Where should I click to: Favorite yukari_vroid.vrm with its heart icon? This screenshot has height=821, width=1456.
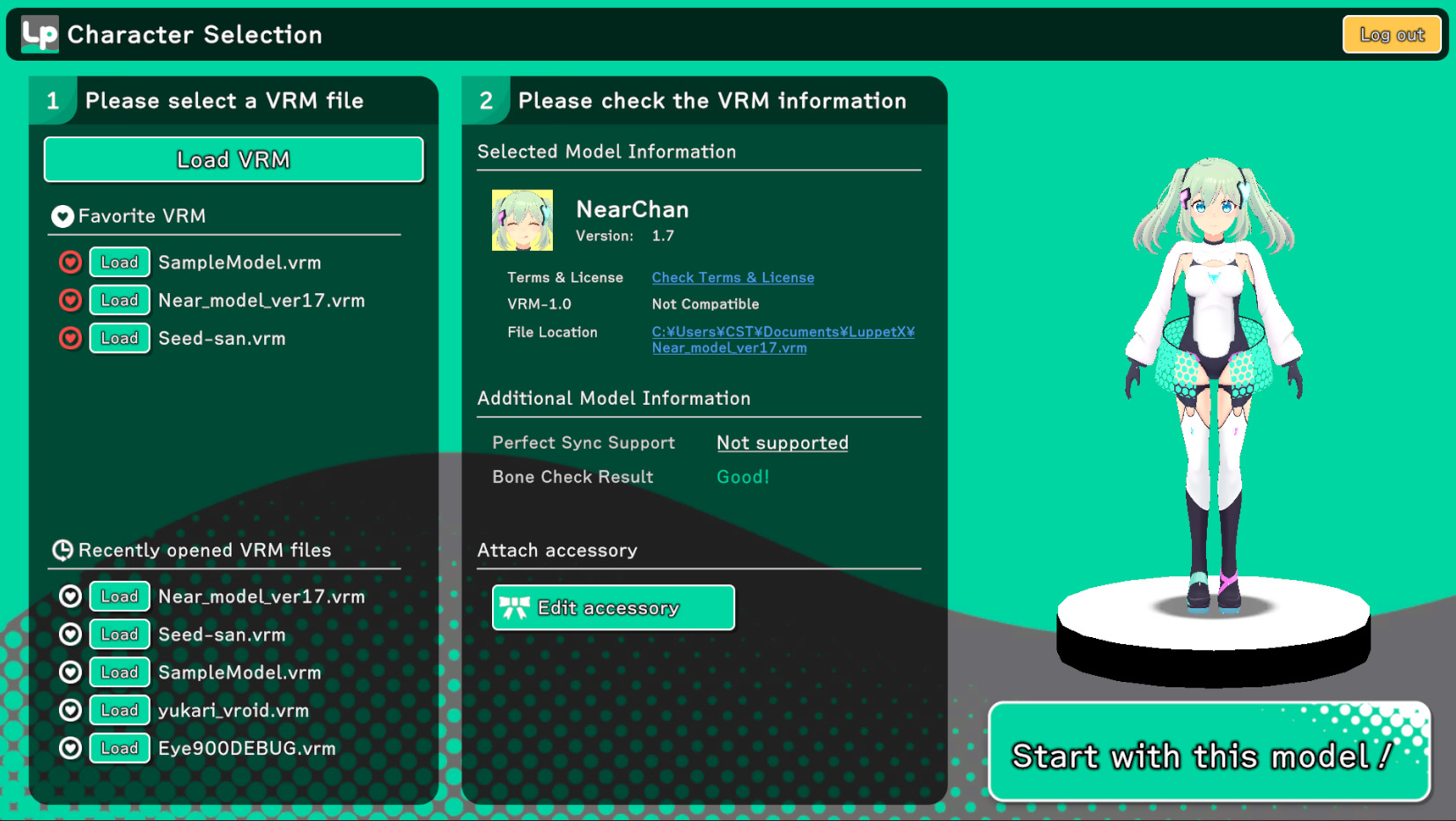point(70,710)
